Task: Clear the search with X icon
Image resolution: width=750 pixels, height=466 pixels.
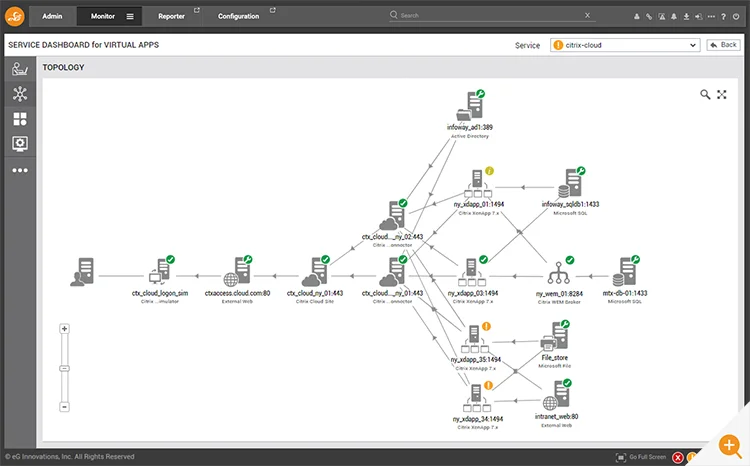Action: point(587,15)
